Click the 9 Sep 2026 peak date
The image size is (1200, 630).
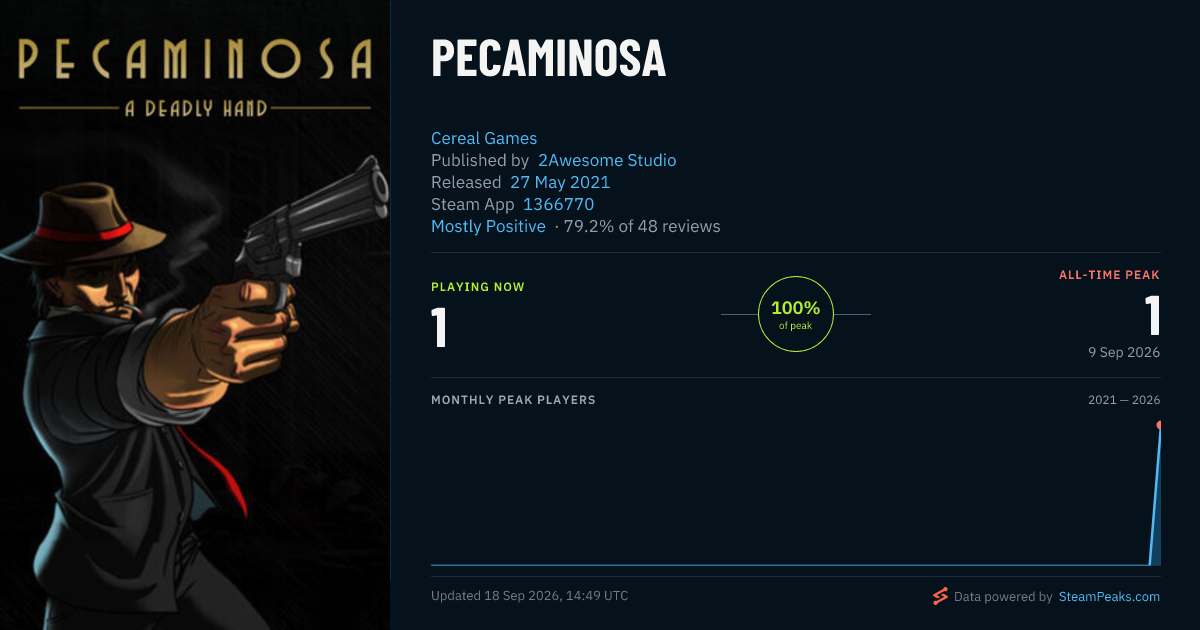[x=1123, y=352]
